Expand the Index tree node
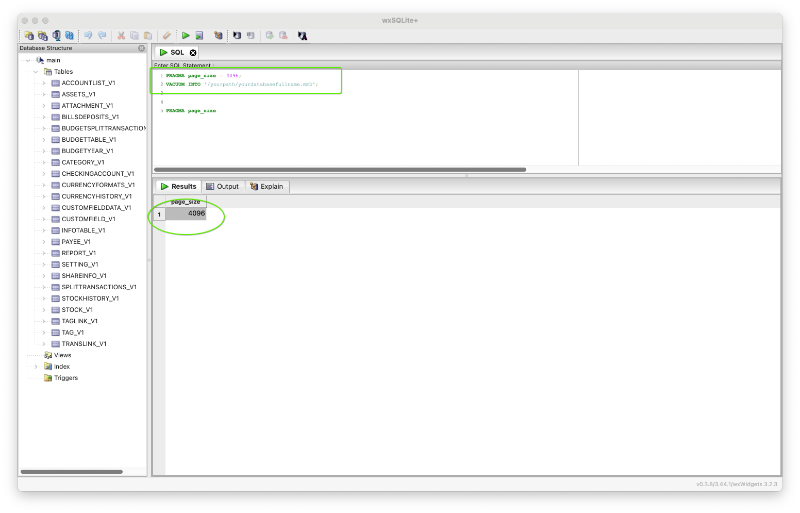 click(36, 366)
